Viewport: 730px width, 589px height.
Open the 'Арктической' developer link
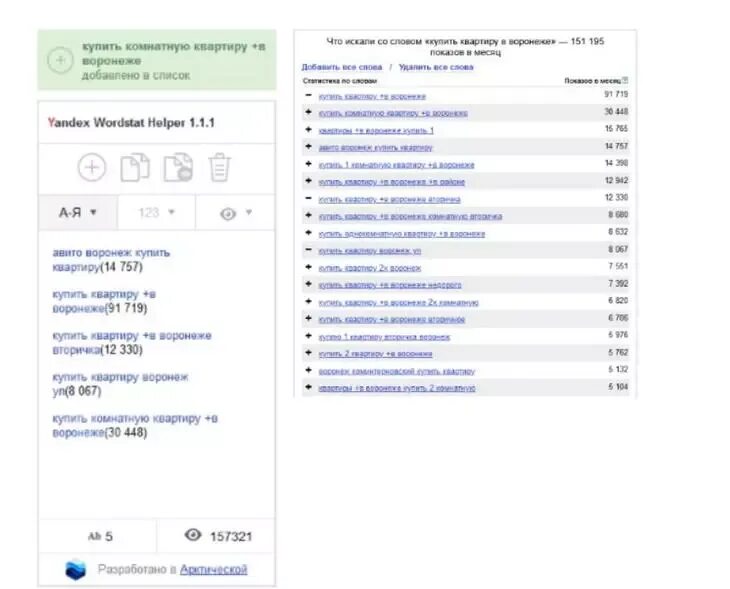click(214, 569)
